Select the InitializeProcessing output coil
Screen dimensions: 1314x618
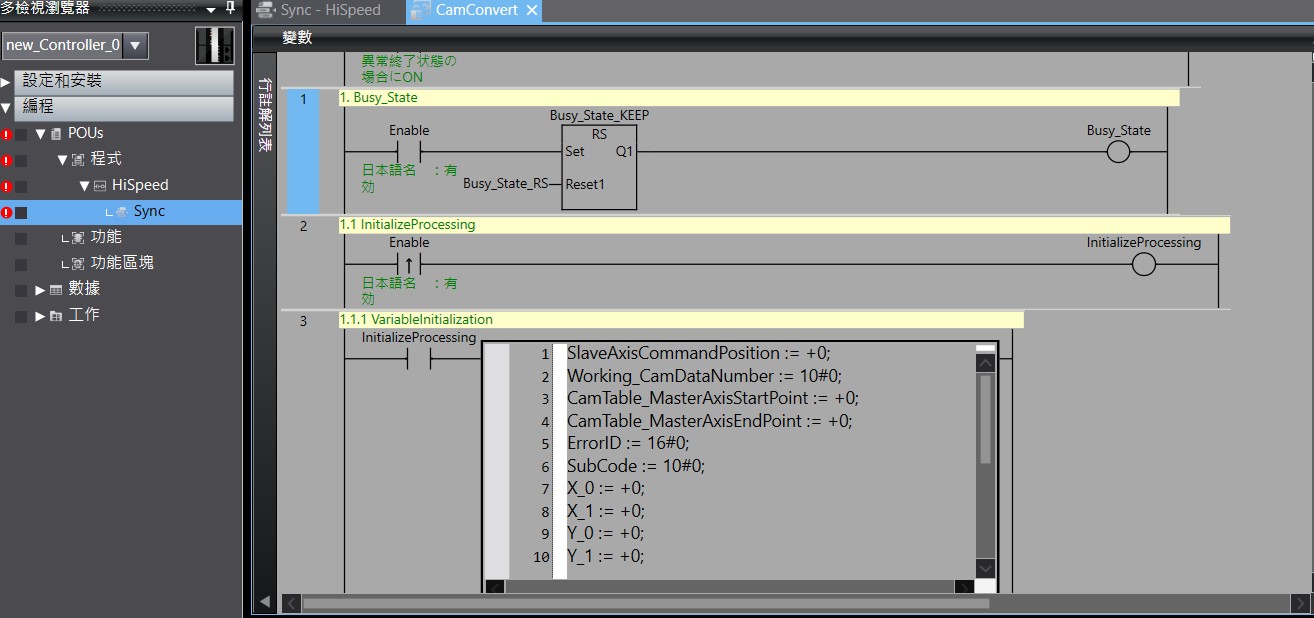coord(1143,264)
